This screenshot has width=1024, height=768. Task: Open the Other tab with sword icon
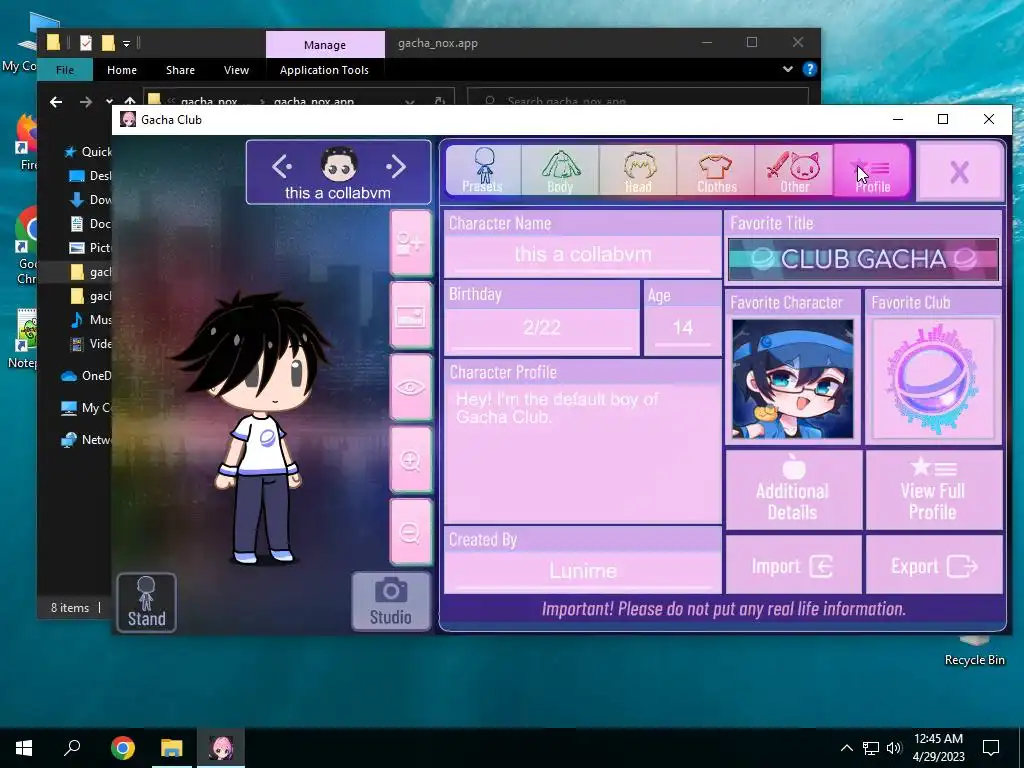pos(794,170)
